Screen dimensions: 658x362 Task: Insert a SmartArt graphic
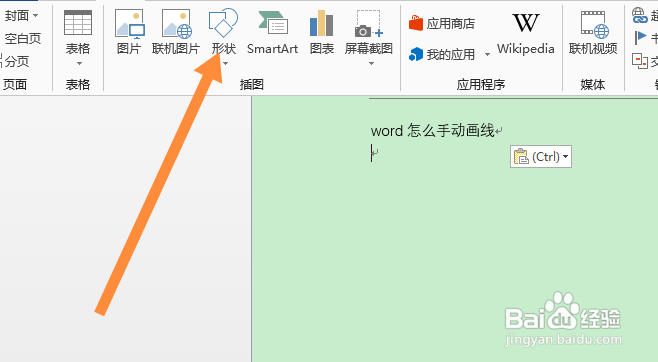(x=272, y=33)
